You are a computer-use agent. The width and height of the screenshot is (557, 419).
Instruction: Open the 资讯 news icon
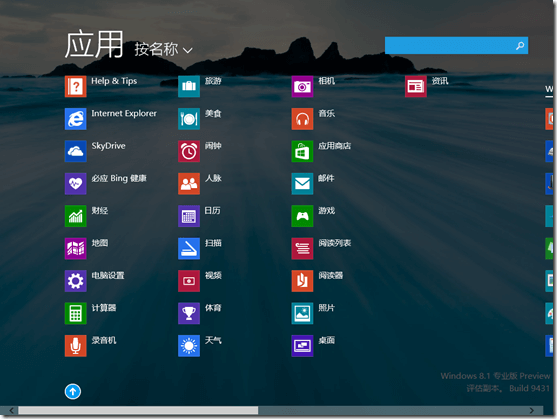click(x=416, y=86)
